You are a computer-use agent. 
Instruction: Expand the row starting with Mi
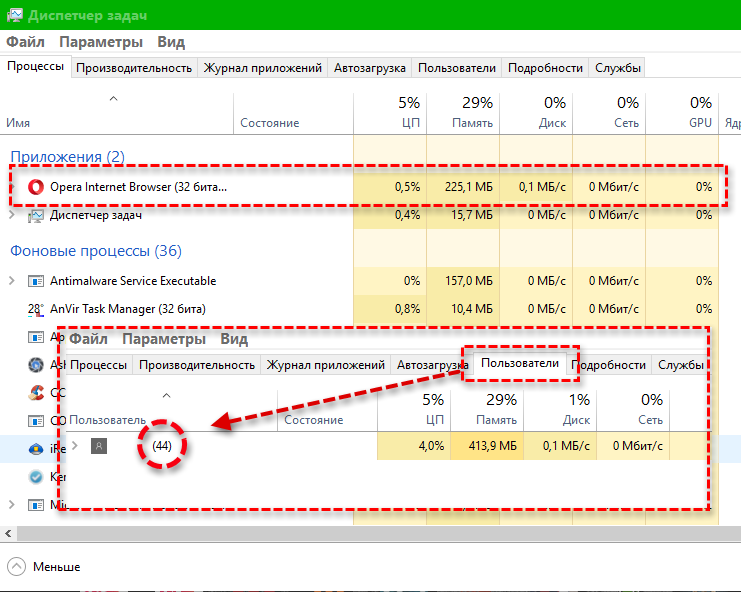tap(12, 504)
